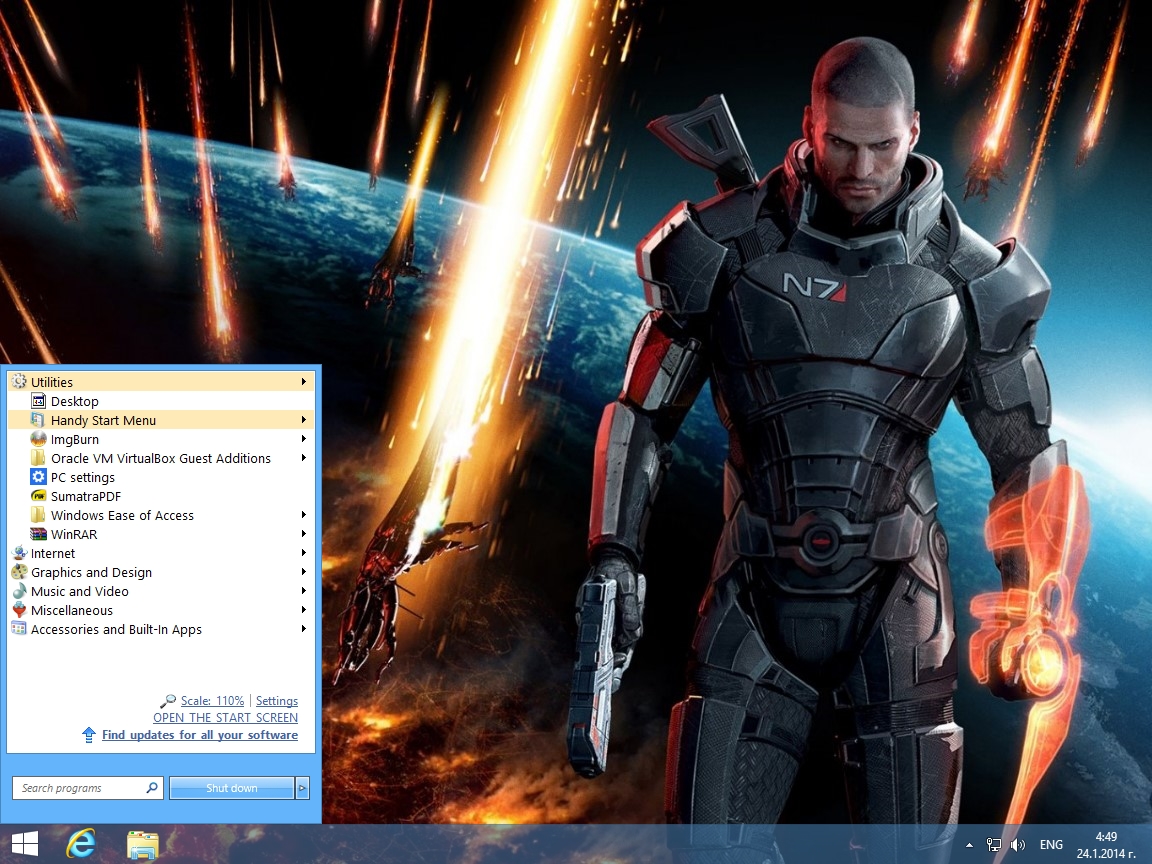This screenshot has height=864, width=1152.
Task: Click the ImgBurn disc icon
Action: (38, 439)
